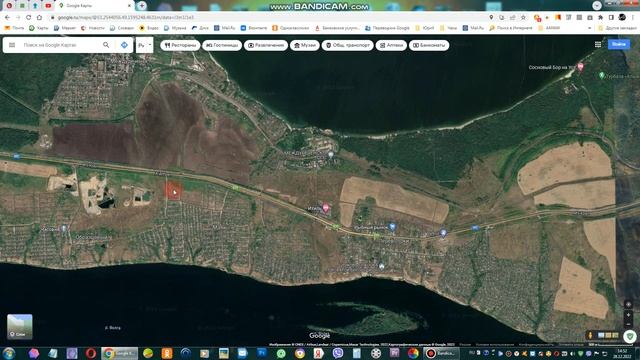The width and height of the screenshot is (640, 360).
Task: Open the Google apps grid
Action: [598, 44]
